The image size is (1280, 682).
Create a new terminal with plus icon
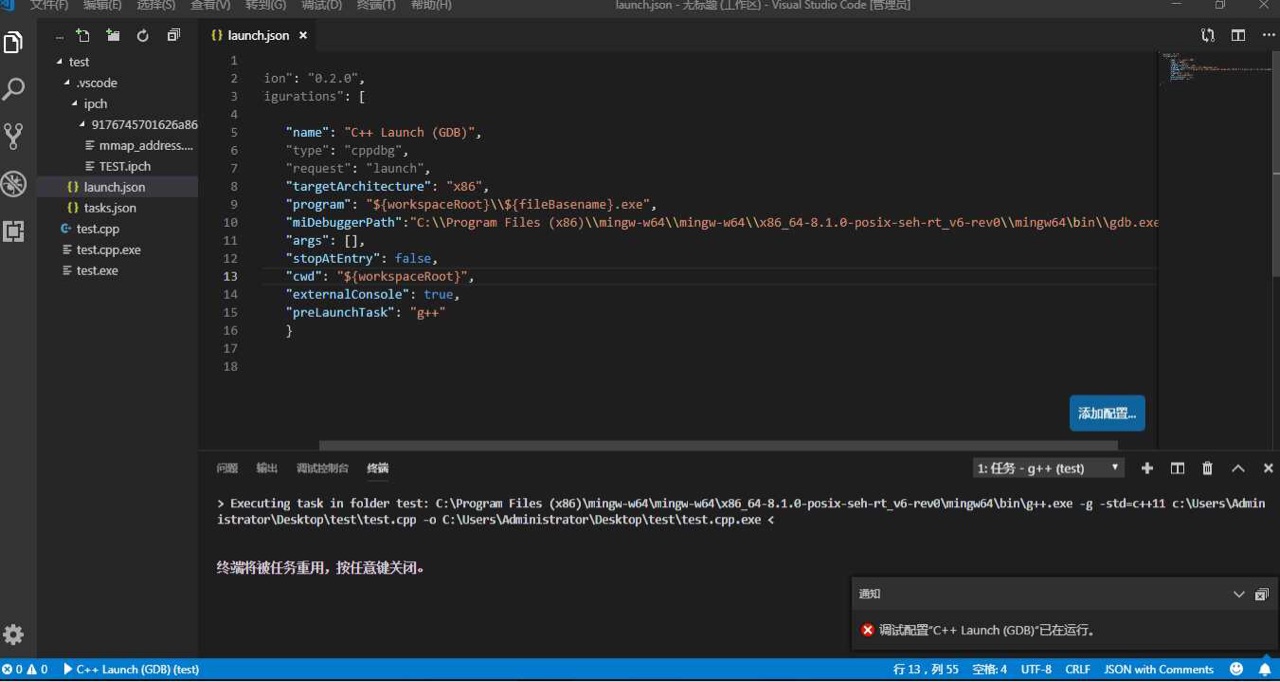click(1147, 468)
